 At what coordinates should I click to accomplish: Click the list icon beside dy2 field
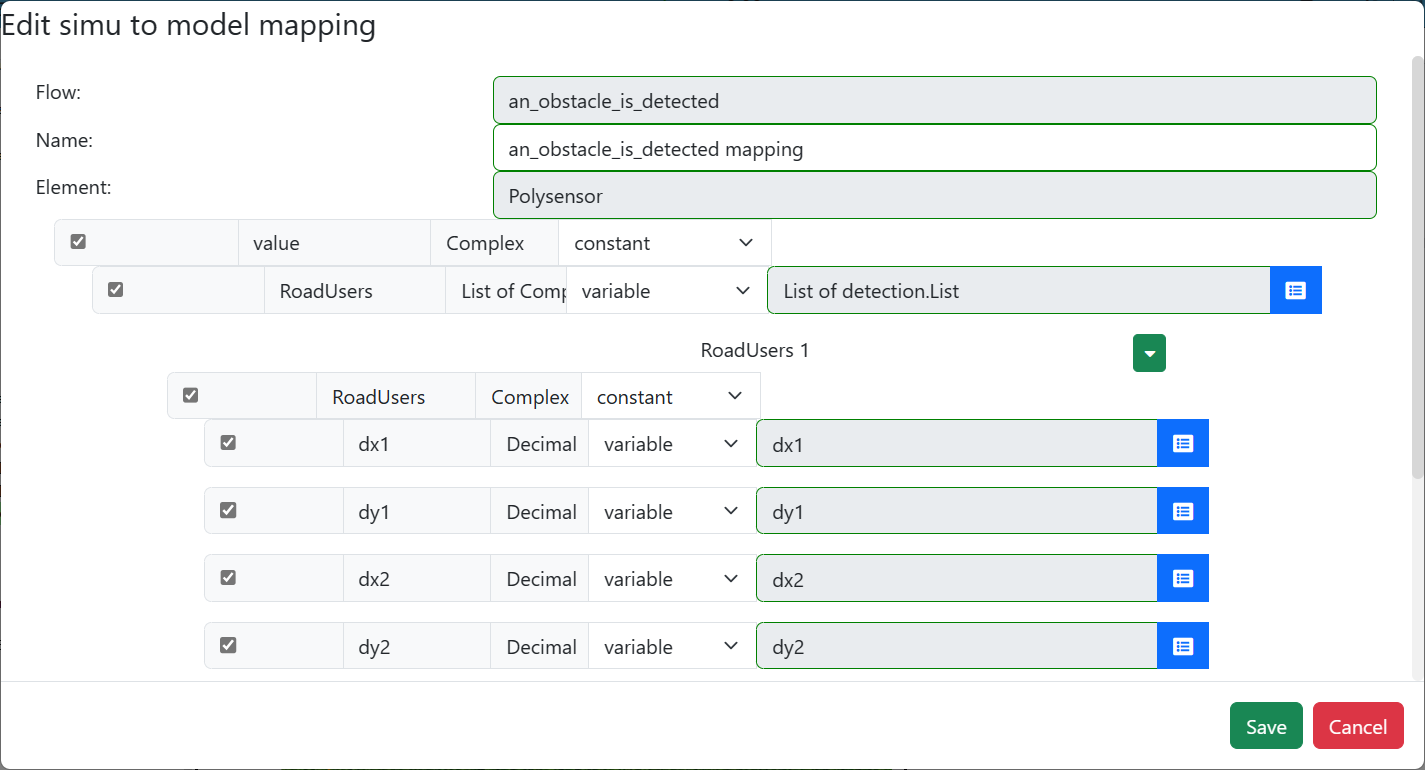tap(1183, 646)
